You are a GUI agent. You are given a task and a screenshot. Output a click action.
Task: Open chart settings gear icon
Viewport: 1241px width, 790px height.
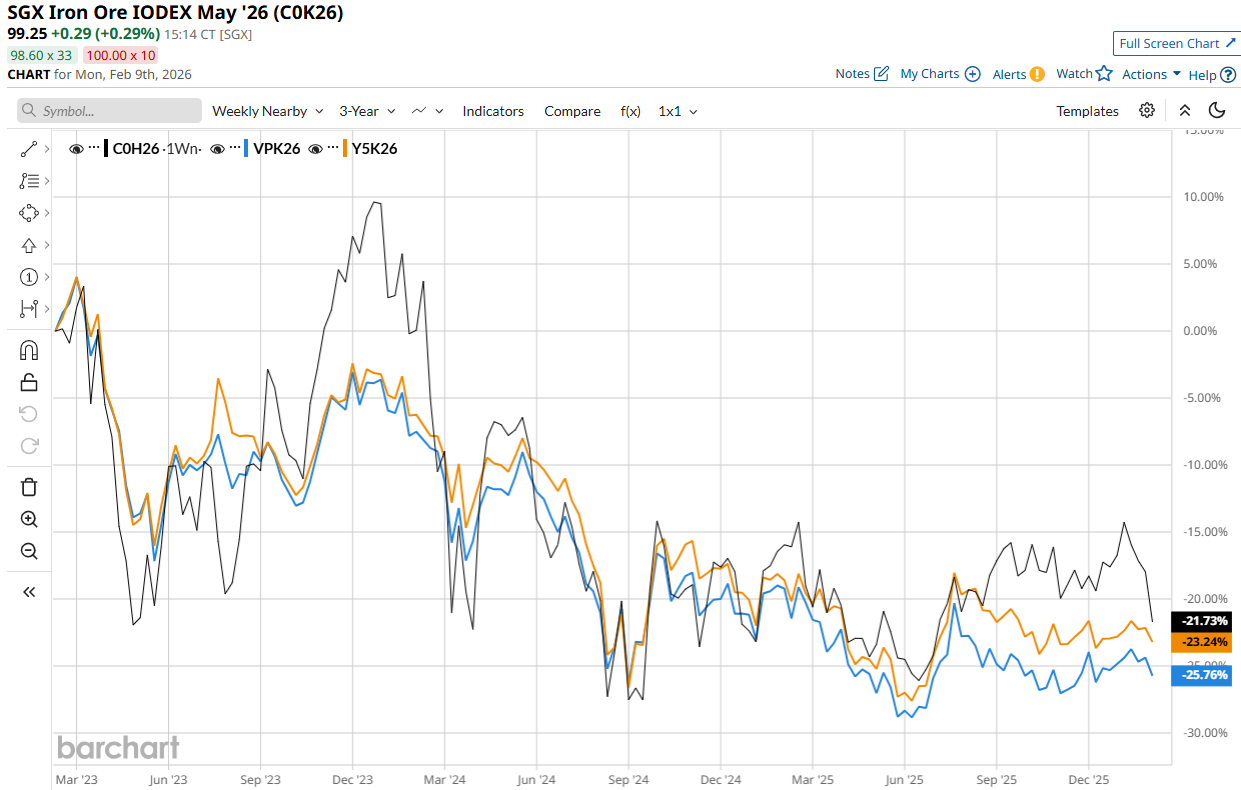pyautogui.click(x=1147, y=111)
